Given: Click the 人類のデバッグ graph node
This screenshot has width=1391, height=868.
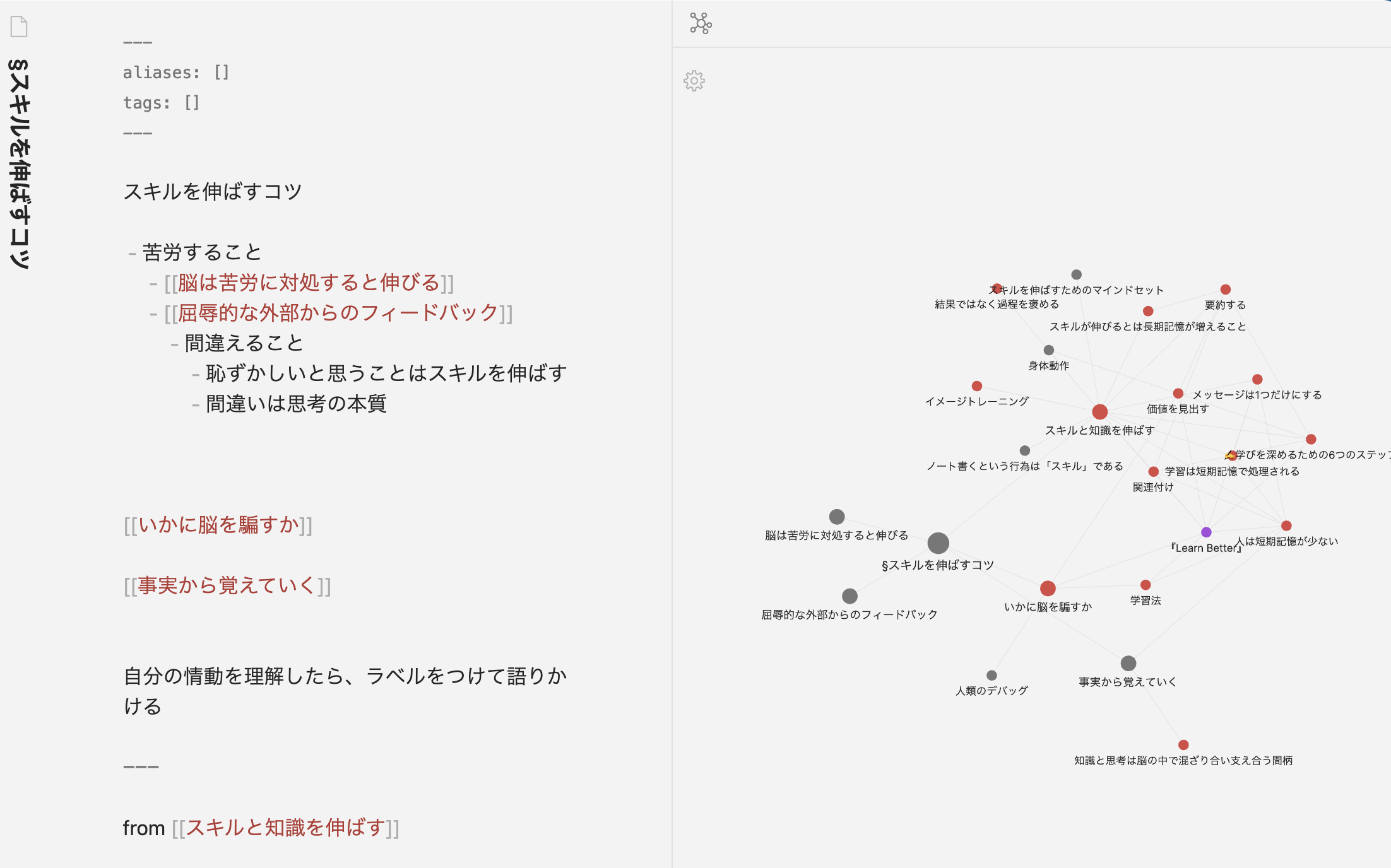Looking at the screenshot, I should [x=991, y=676].
